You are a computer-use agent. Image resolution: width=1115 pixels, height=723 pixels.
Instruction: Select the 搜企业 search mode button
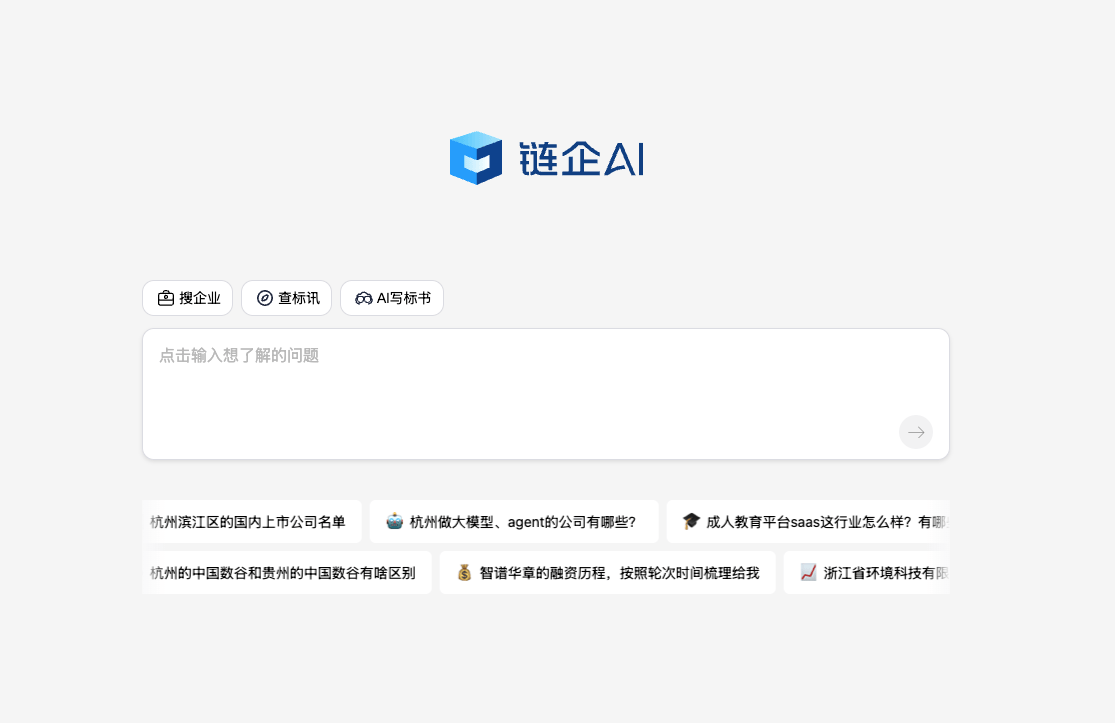[x=188, y=298]
